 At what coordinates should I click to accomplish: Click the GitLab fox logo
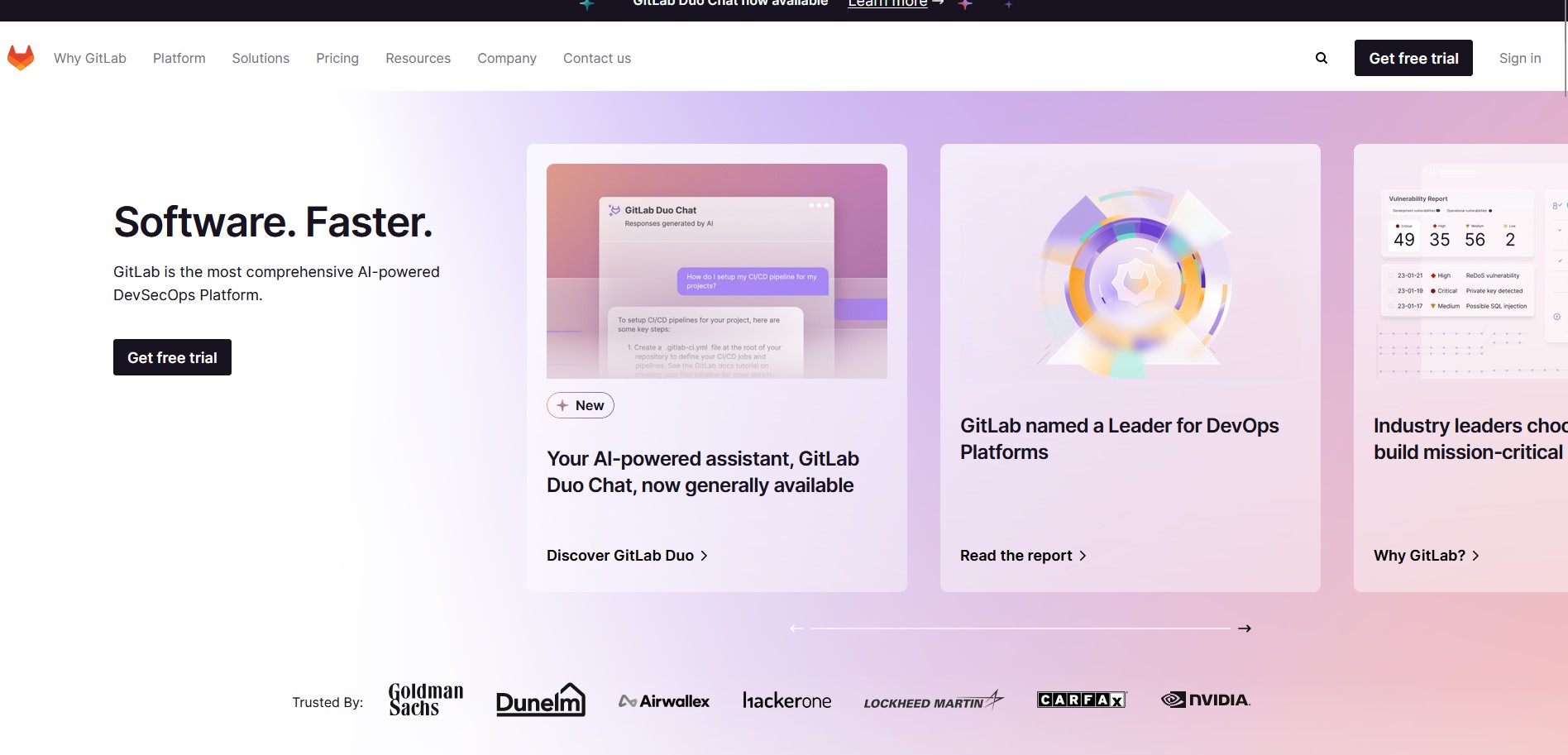[21, 58]
